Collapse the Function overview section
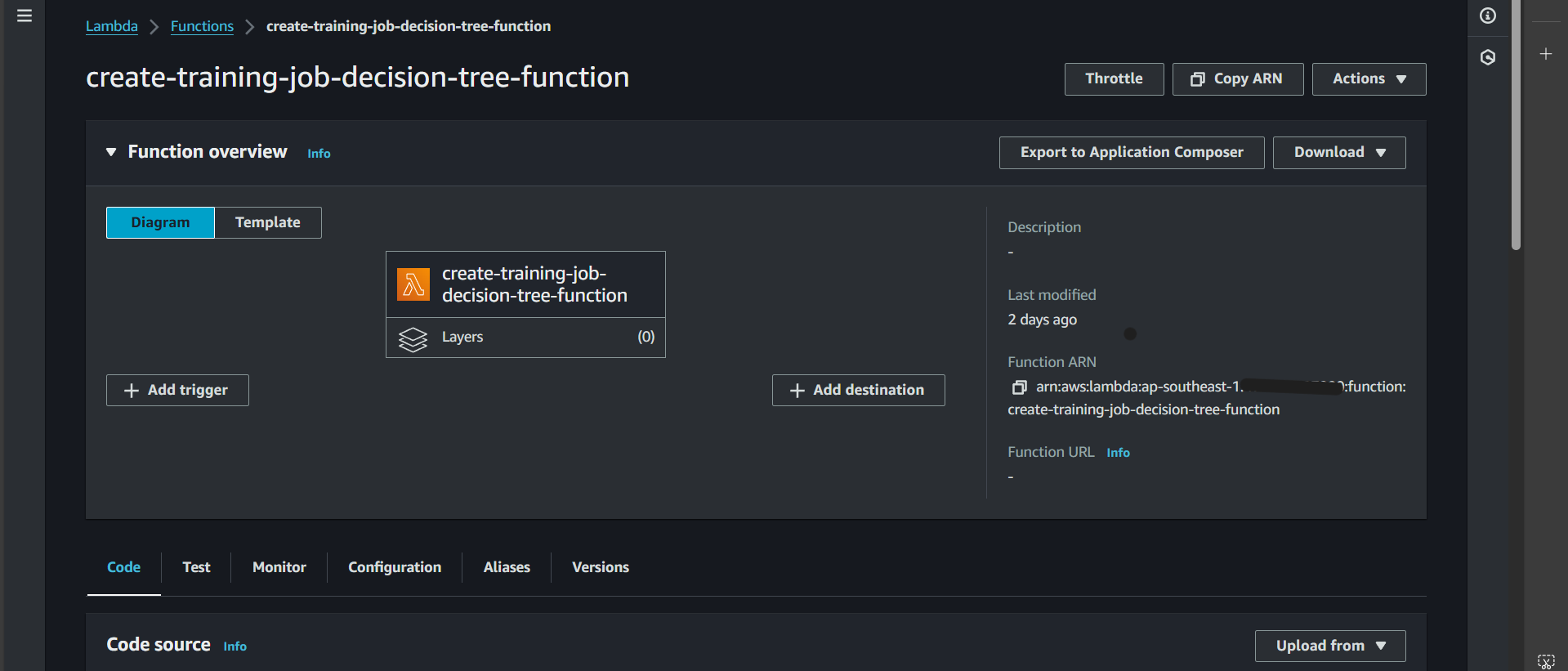The width and height of the screenshot is (1568, 671). [111, 152]
